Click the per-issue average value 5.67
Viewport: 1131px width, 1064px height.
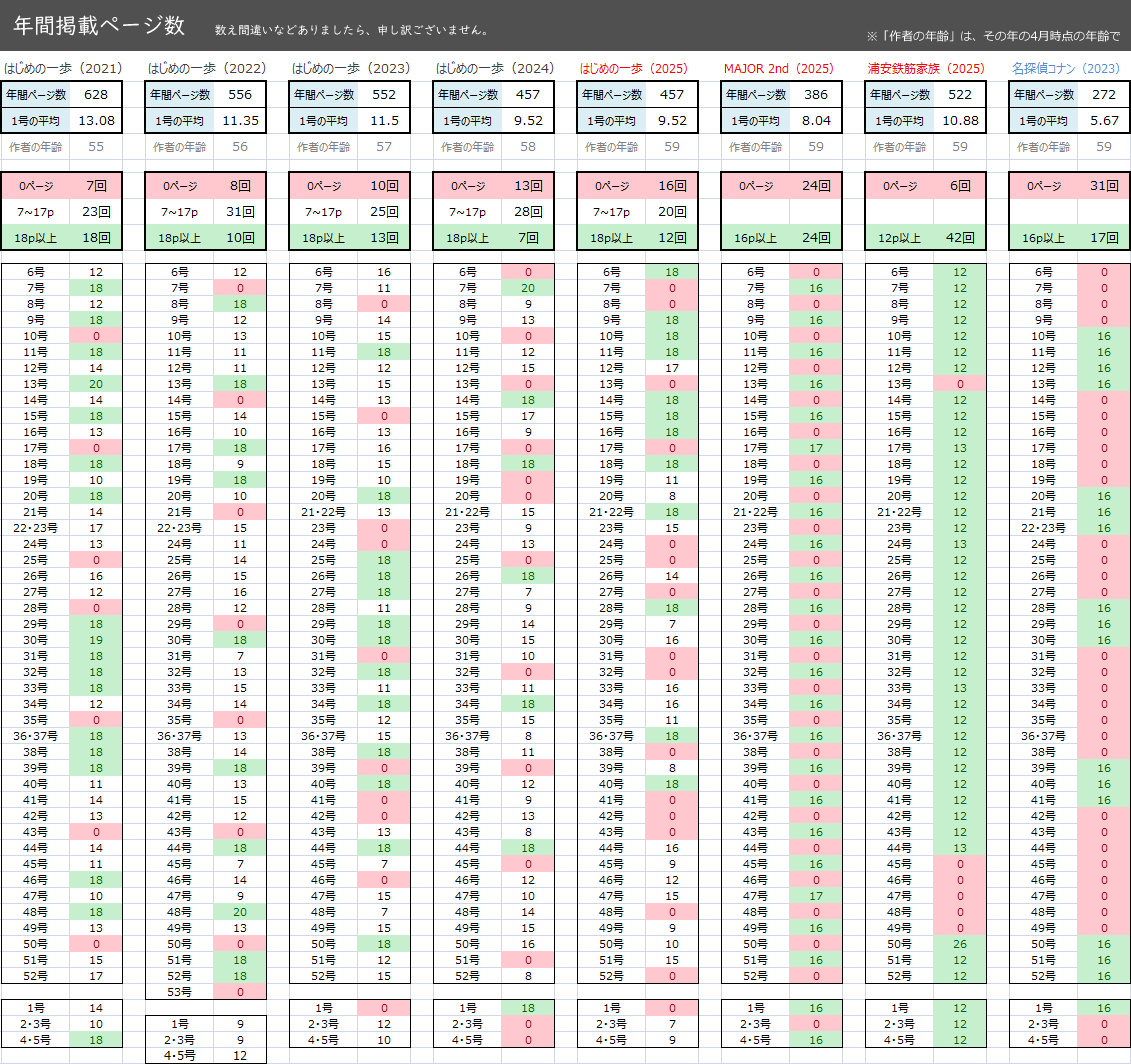[x=1103, y=120]
